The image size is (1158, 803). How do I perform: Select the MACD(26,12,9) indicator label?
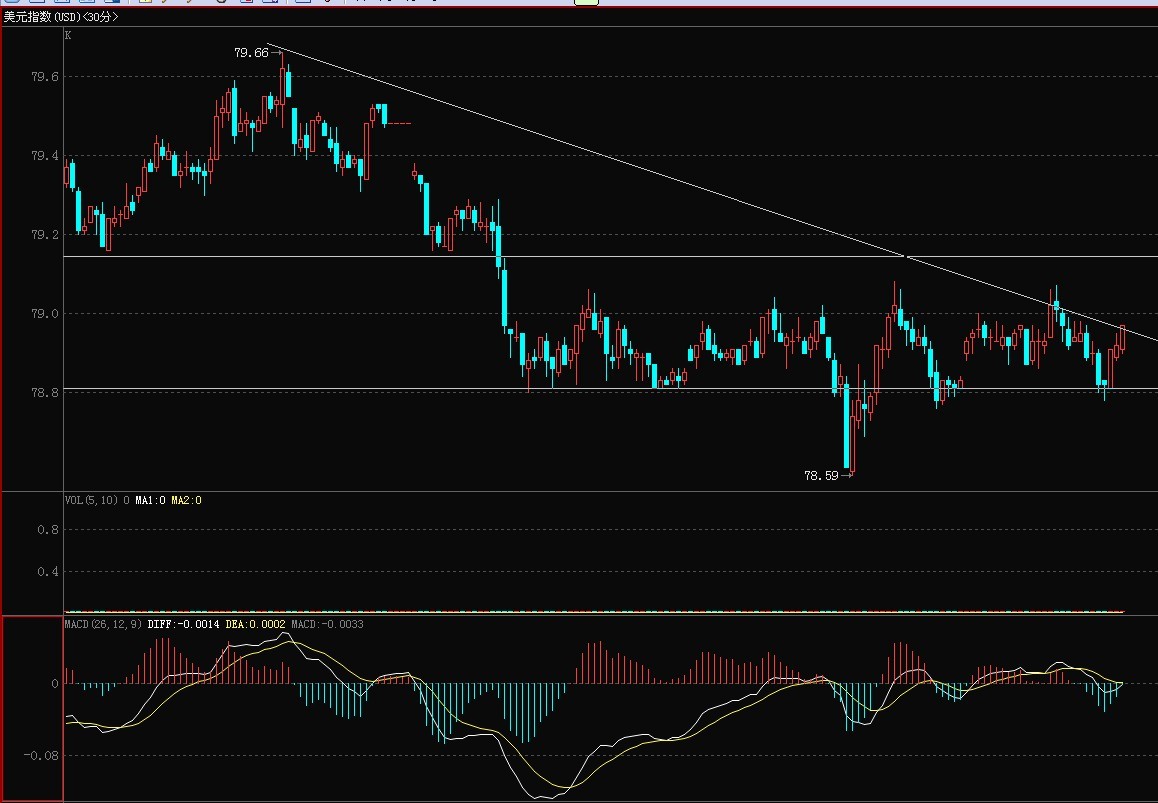[103, 624]
